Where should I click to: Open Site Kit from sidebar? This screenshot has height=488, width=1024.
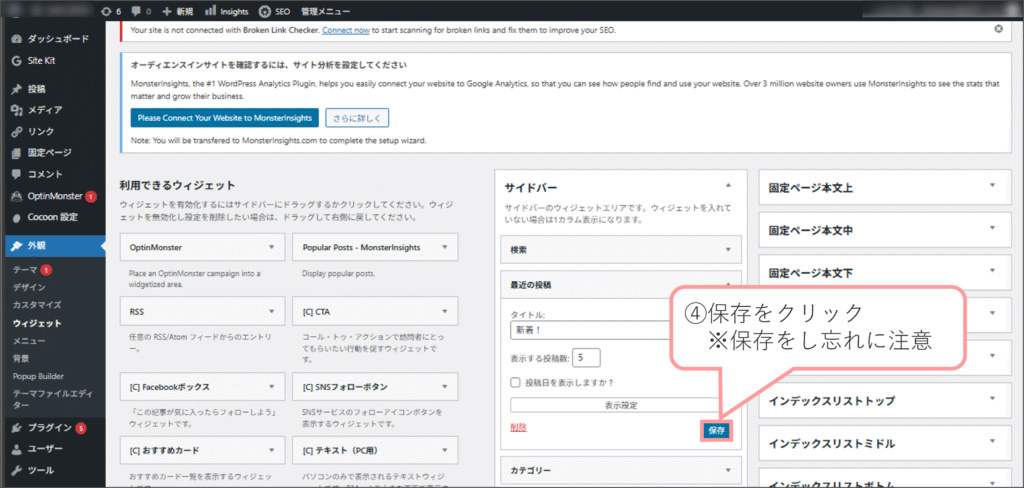(17, 61)
